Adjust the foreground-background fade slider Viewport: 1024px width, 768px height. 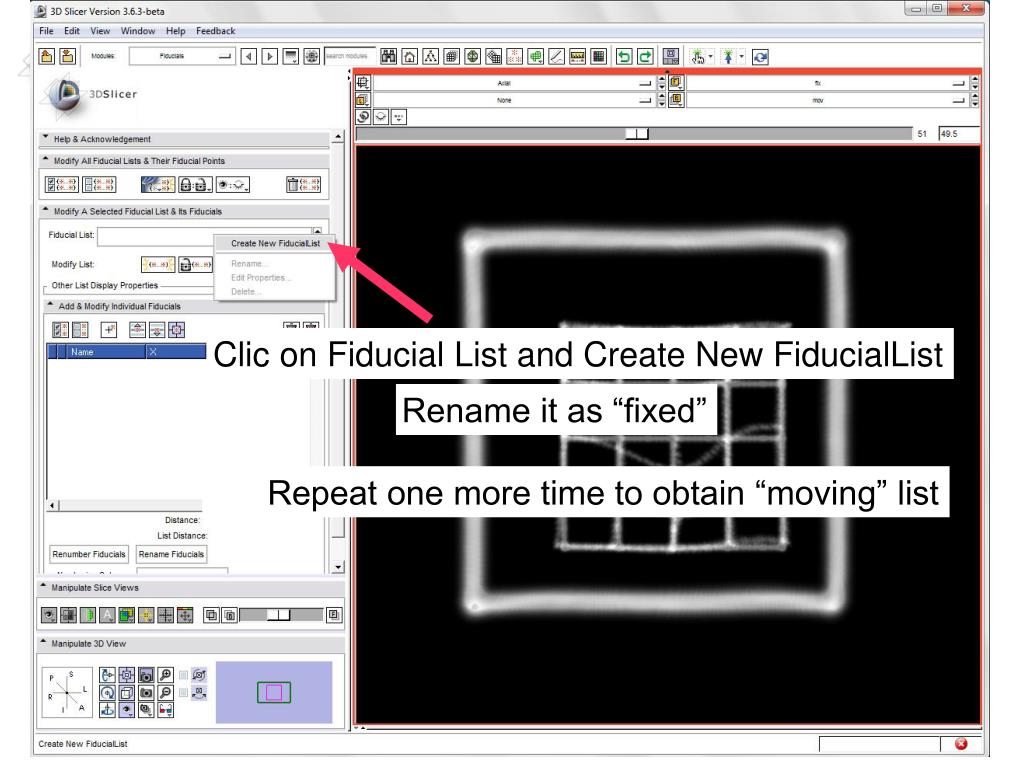point(281,615)
